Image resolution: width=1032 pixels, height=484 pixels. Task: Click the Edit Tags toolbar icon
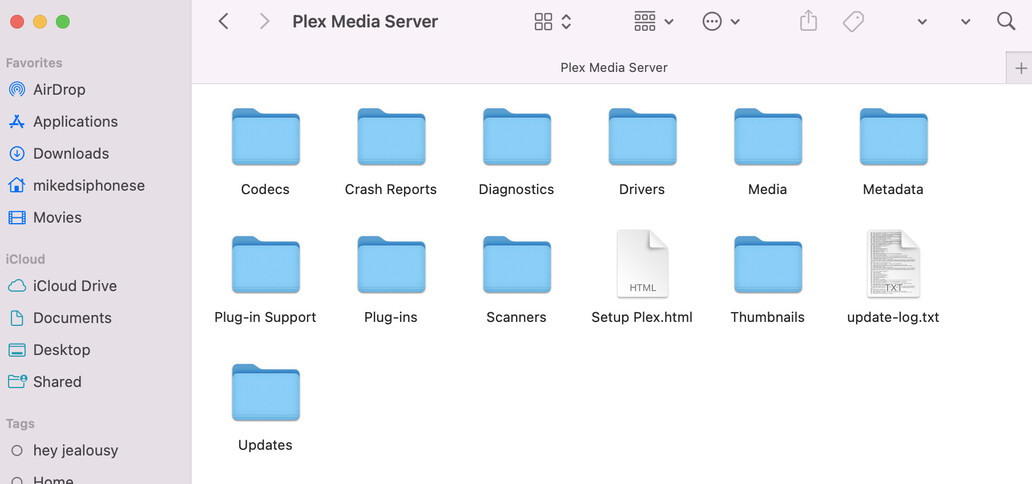coord(853,22)
